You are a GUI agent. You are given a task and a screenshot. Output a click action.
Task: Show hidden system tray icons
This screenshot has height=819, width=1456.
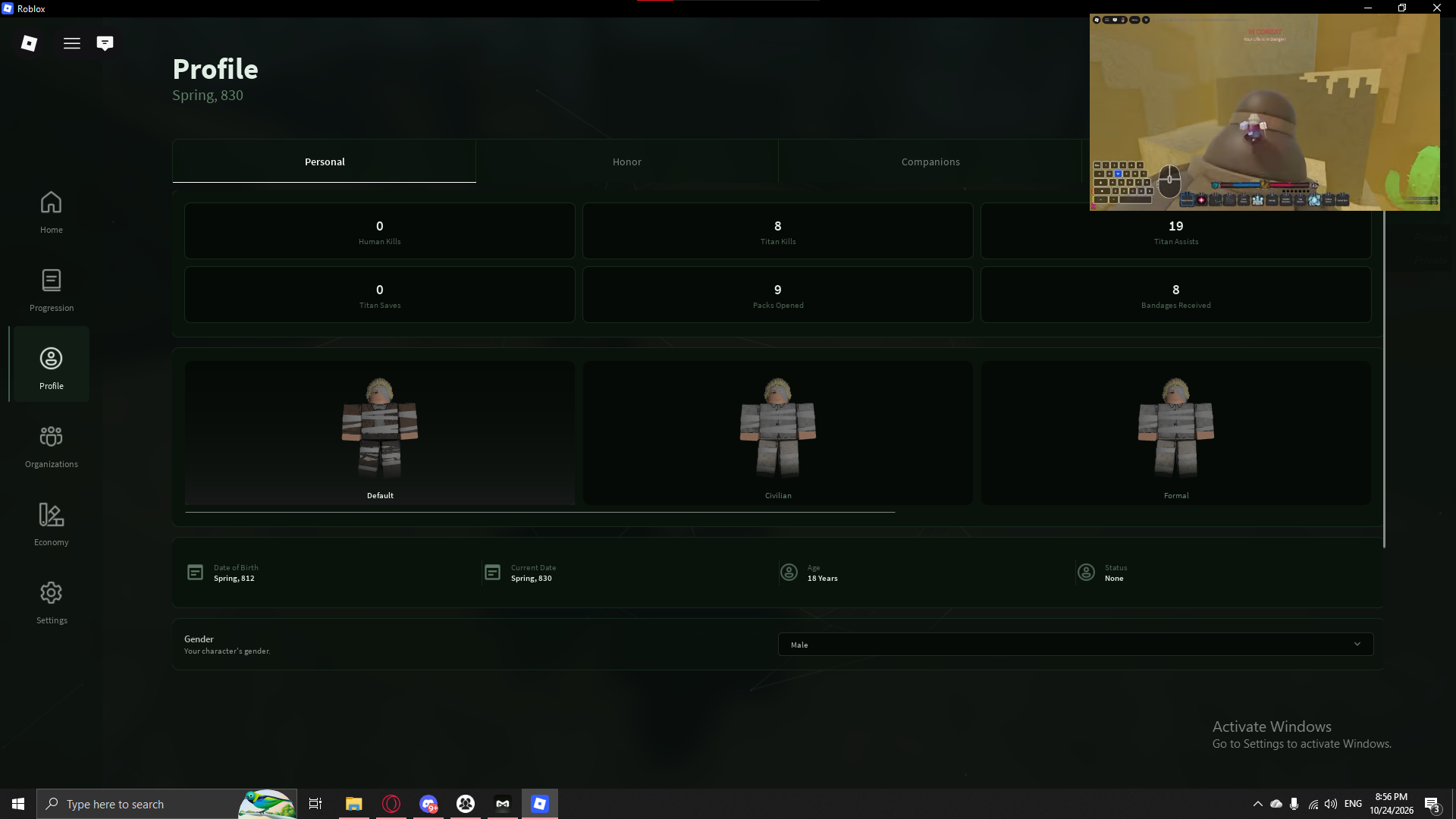click(1258, 804)
